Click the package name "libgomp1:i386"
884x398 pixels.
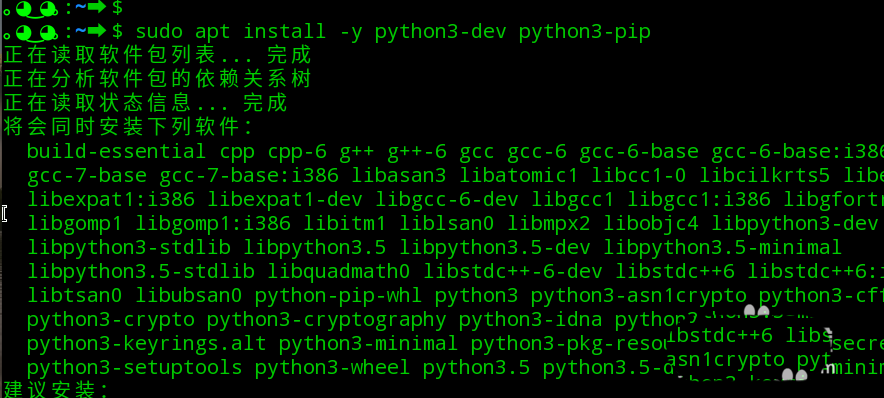point(213,224)
